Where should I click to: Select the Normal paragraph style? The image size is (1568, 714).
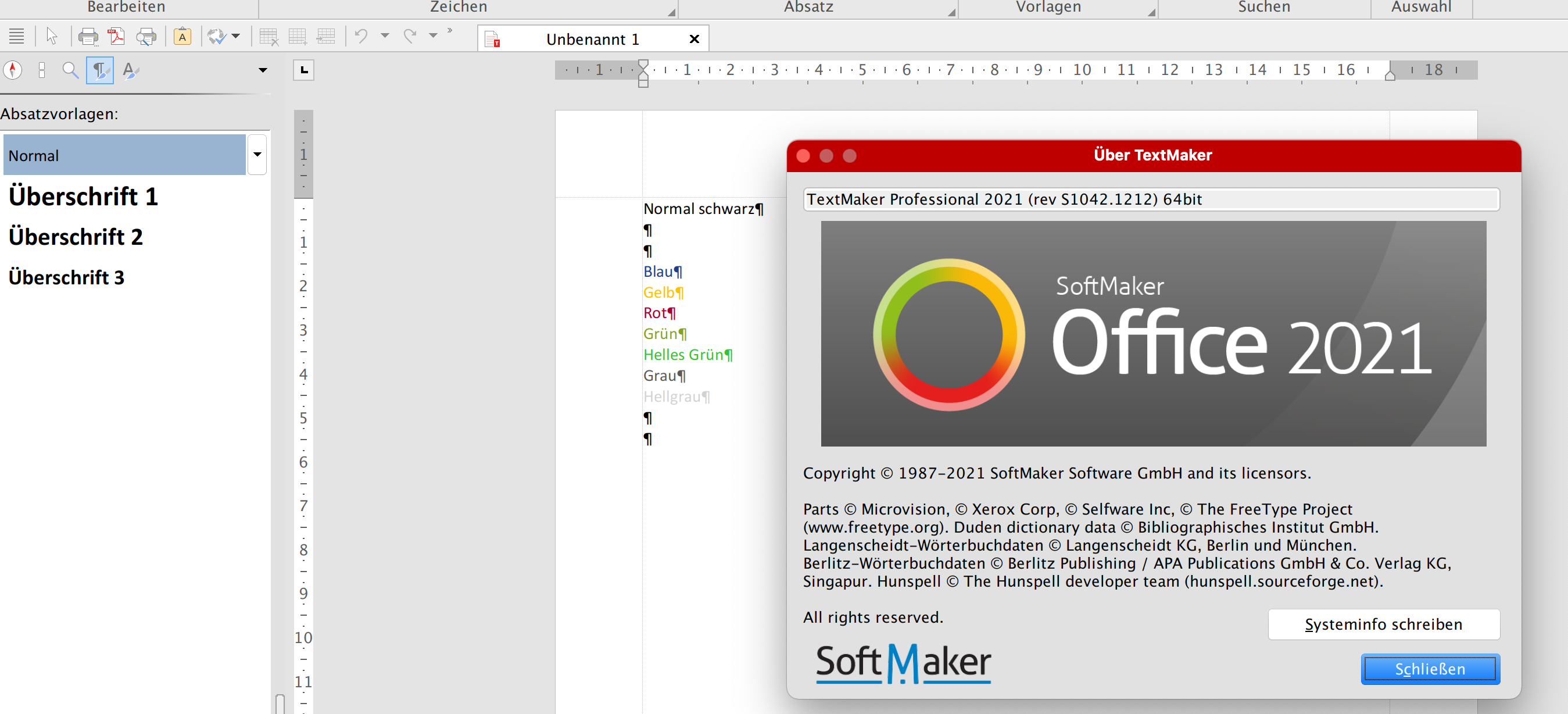(125, 155)
